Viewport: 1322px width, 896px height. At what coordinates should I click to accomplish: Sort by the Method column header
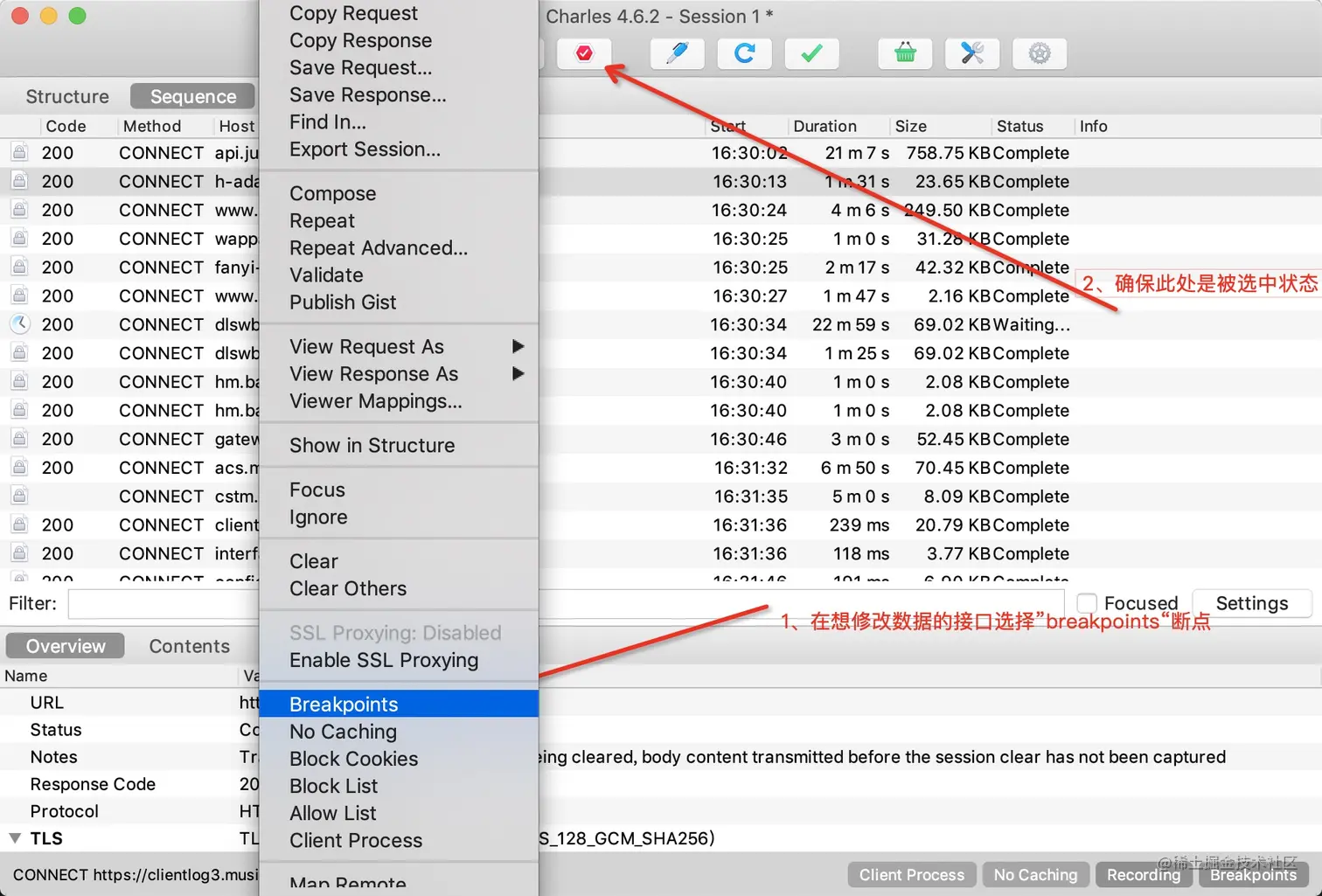(164, 126)
